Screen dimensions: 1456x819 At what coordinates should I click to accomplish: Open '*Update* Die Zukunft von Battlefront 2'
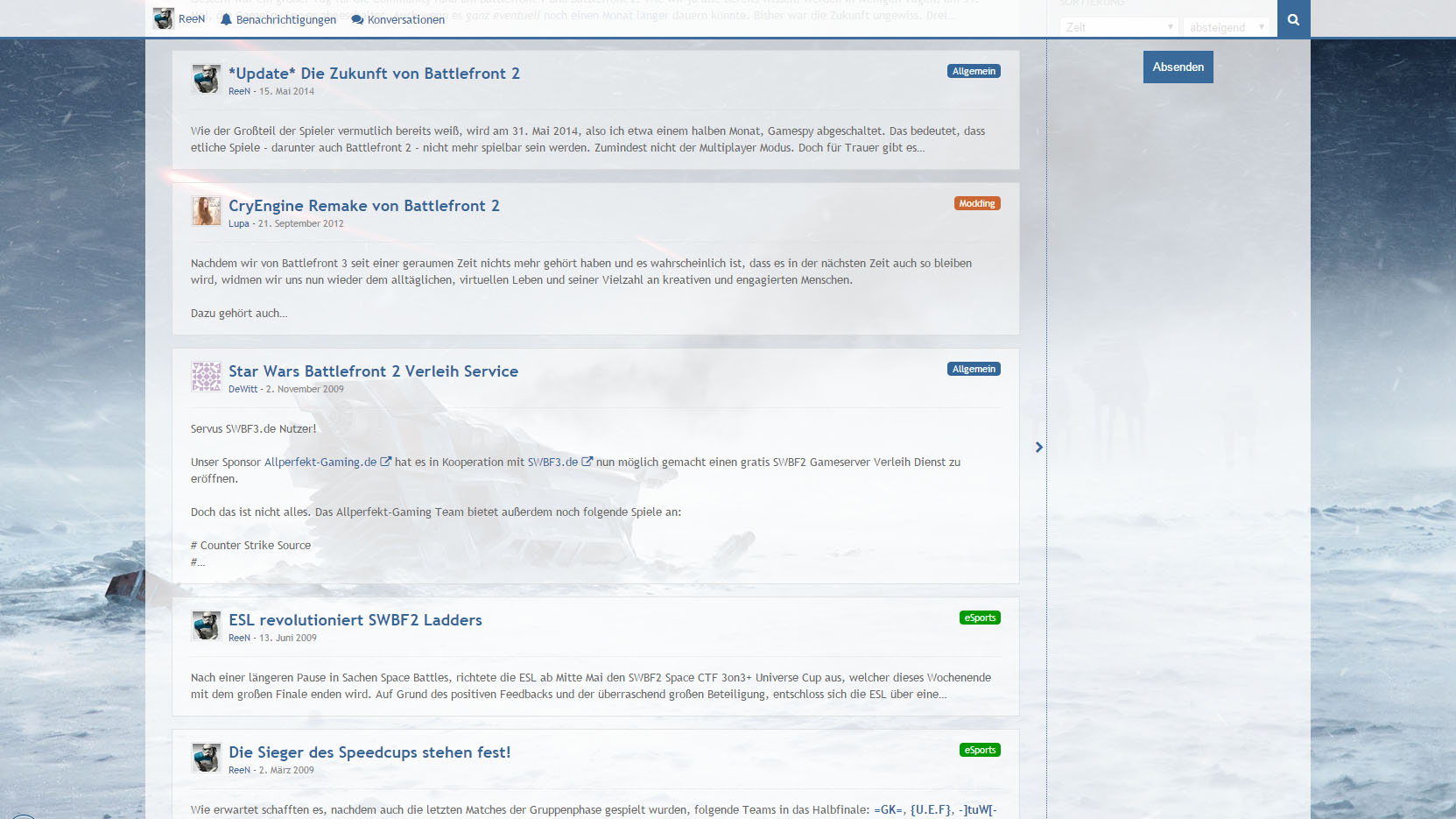374,74
